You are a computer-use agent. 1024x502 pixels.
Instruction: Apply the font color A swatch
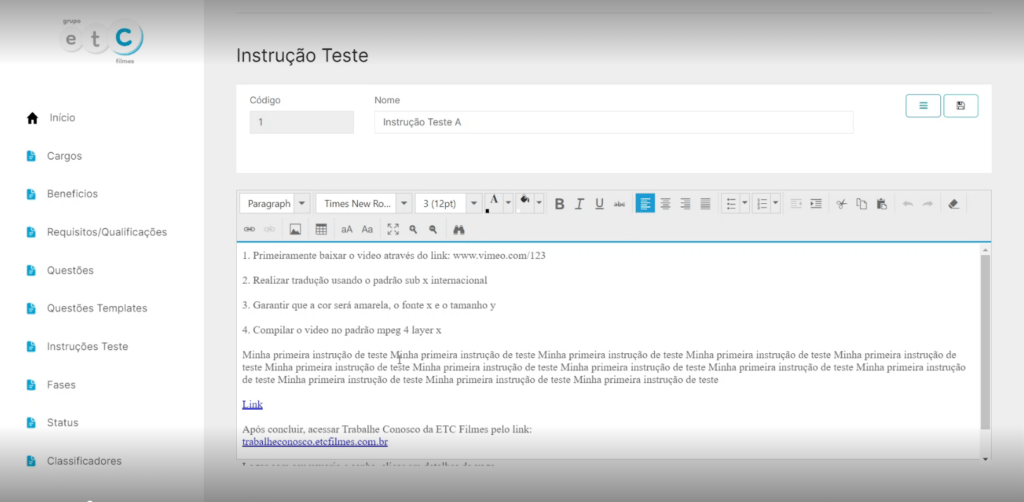click(494, 204)
